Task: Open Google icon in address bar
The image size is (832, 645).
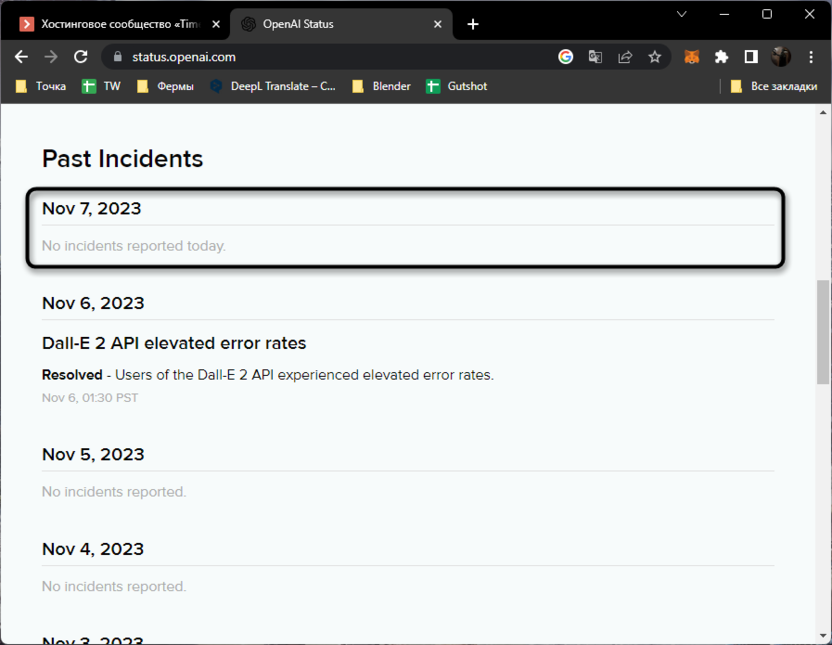Action: click(566, 57)
